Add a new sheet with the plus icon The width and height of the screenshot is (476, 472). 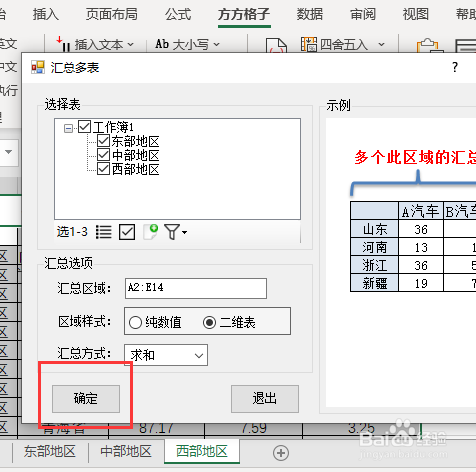(281, 453)
